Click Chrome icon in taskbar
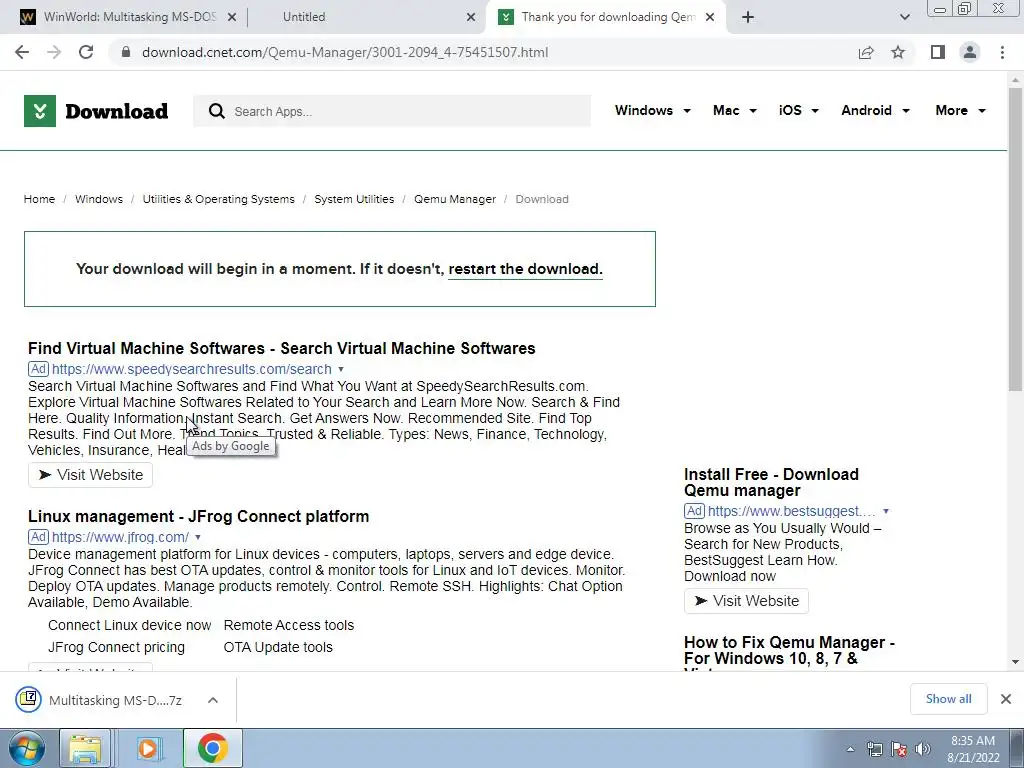The height and width of the screenshot is (768, 1024). click(212, 748)
